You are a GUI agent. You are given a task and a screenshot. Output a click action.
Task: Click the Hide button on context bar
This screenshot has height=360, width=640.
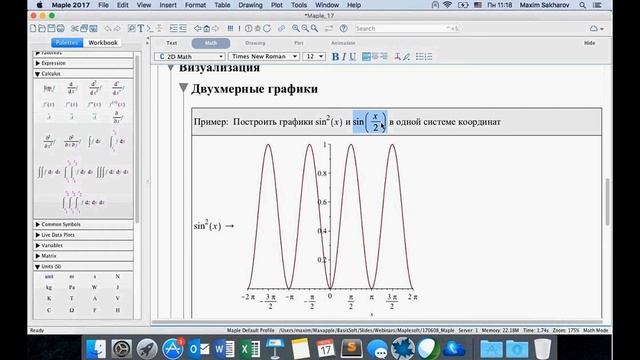589,43
